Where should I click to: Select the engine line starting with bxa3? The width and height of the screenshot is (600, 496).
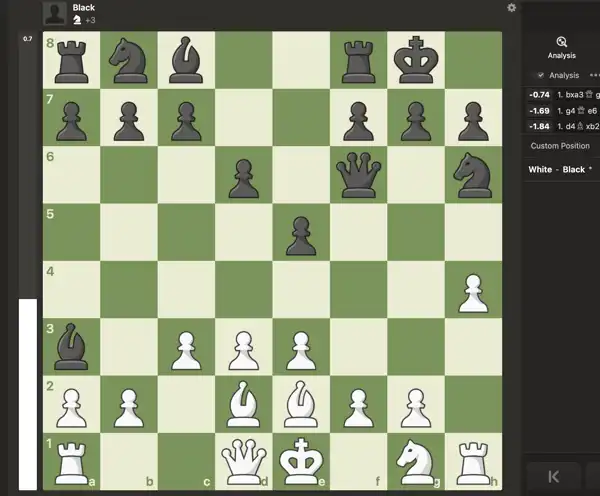565,94
